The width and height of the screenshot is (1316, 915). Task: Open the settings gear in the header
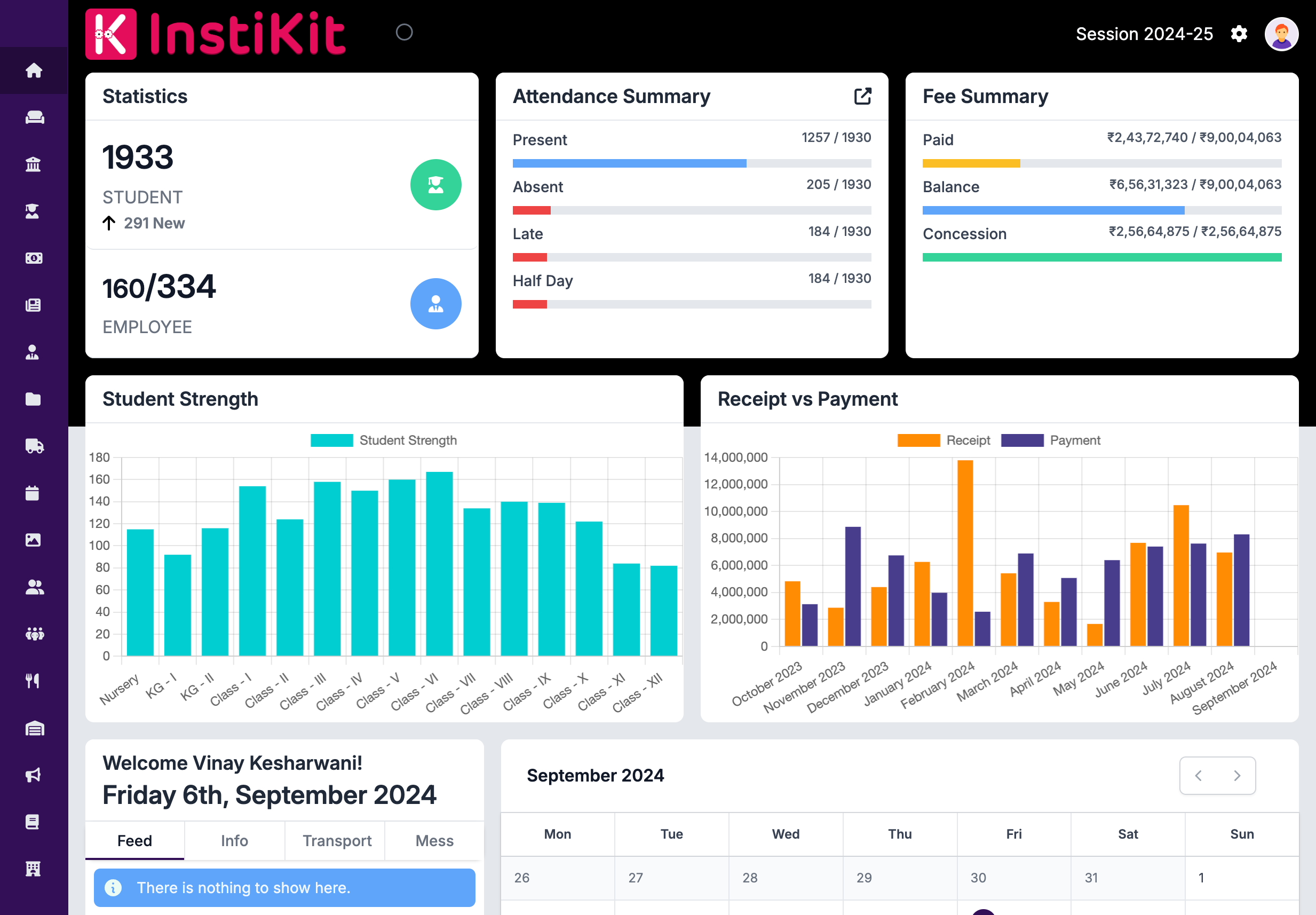click(1239, 34)
